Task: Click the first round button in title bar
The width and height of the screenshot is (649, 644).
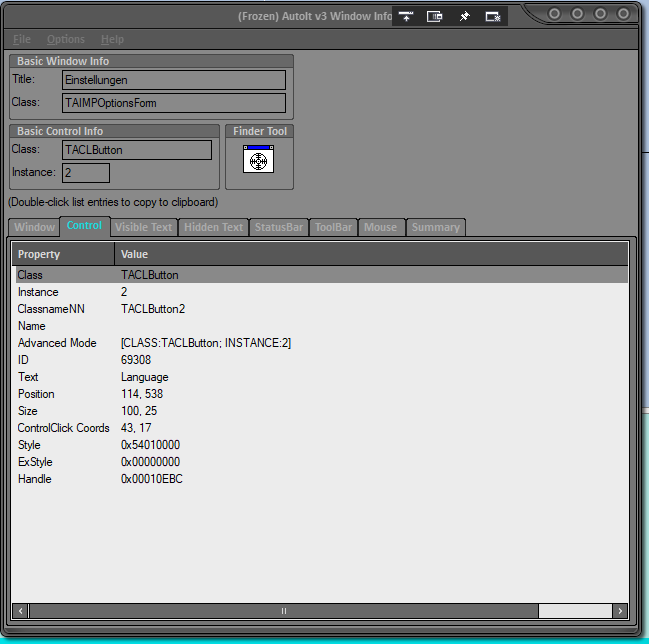Action: click(556, 14)
